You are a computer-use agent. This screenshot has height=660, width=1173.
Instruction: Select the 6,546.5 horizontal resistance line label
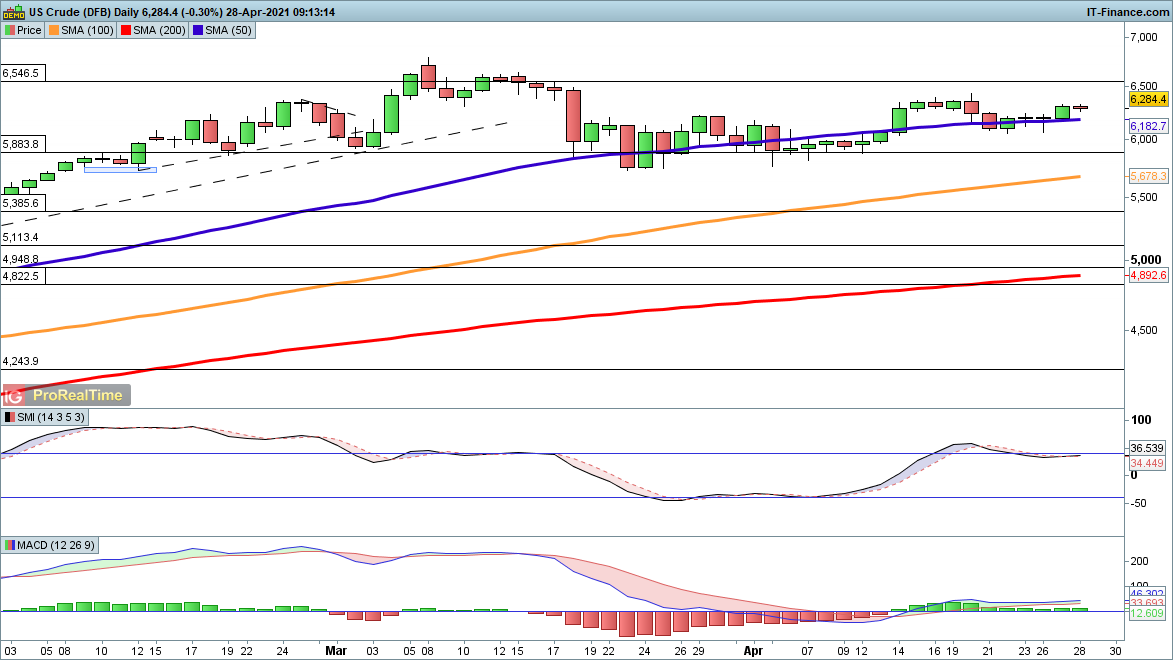21,73
